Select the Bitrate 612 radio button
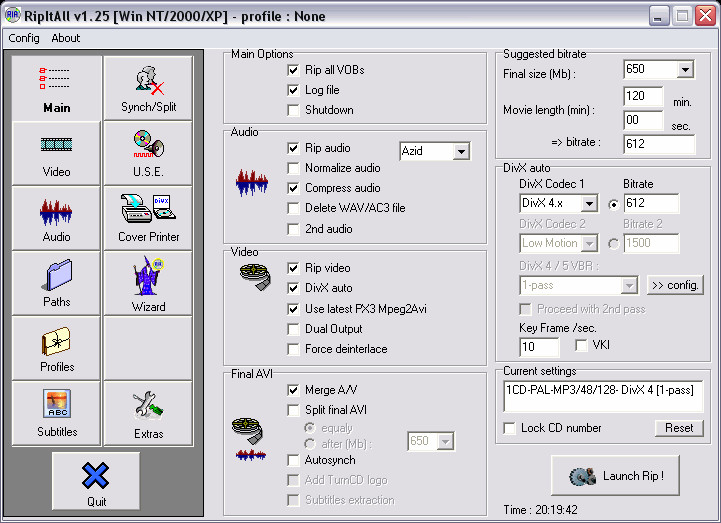The image size is (721, 523). [613, 204]
